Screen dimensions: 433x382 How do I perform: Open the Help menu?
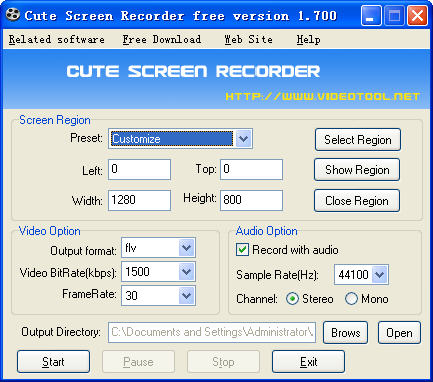(x=308, y=39)
